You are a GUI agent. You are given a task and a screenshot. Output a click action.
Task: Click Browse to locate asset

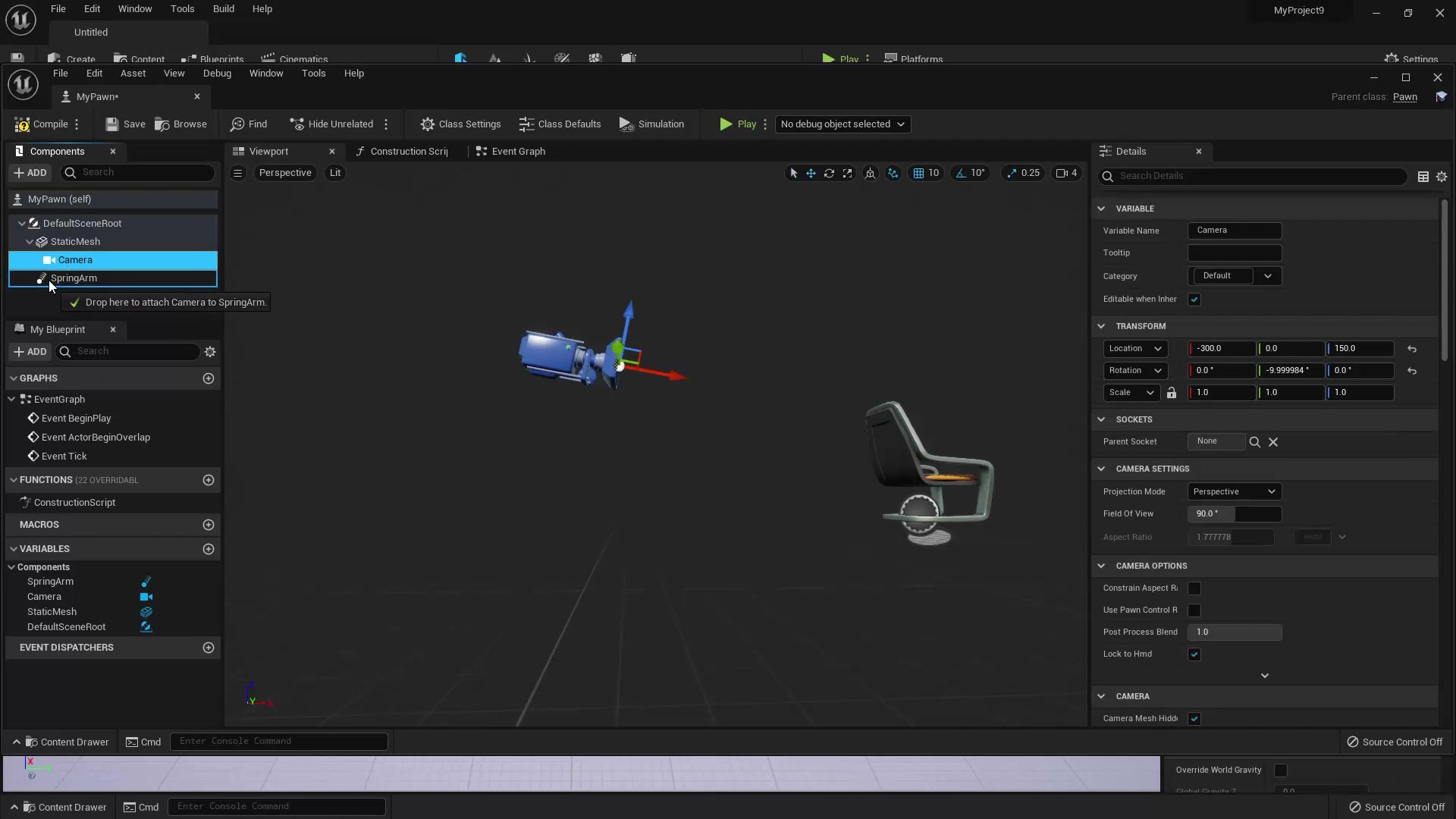[x=180, y=124]
